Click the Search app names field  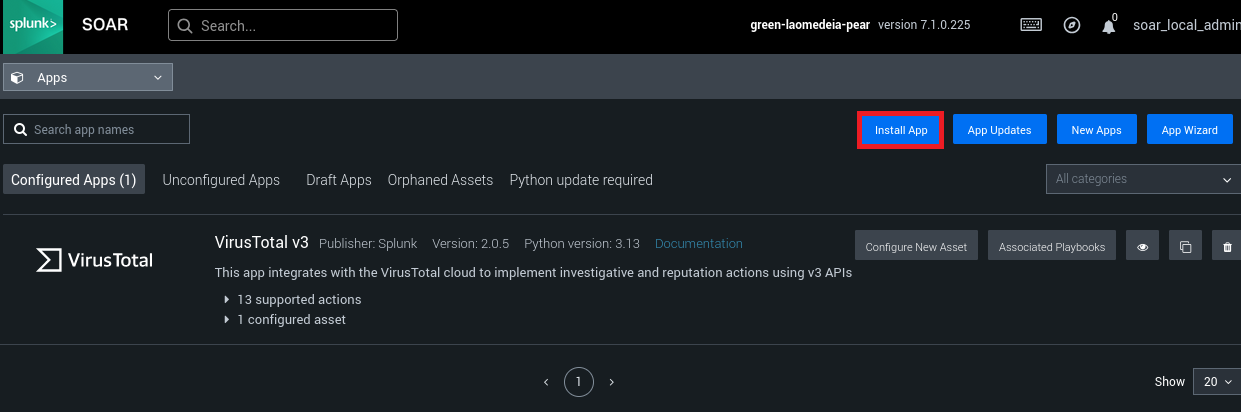(x=97, y=129)
